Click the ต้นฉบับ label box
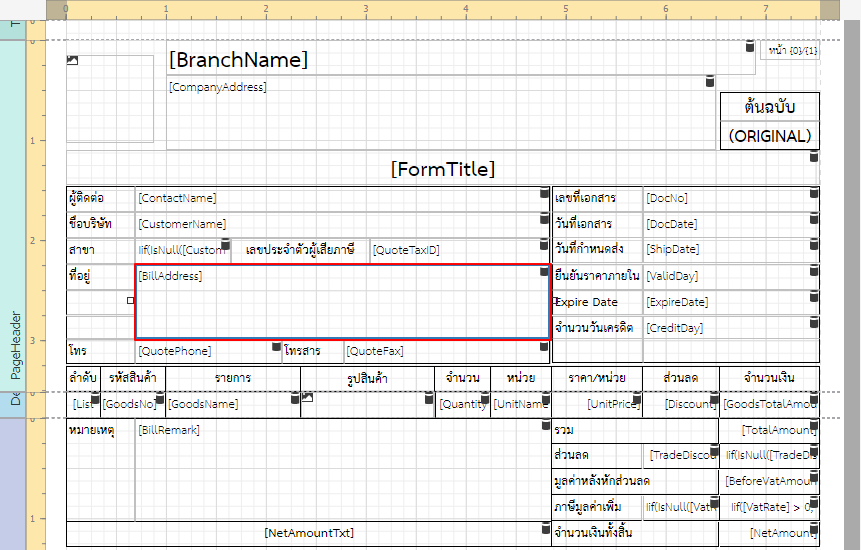The image size is (861, 550). pos(769,106)
